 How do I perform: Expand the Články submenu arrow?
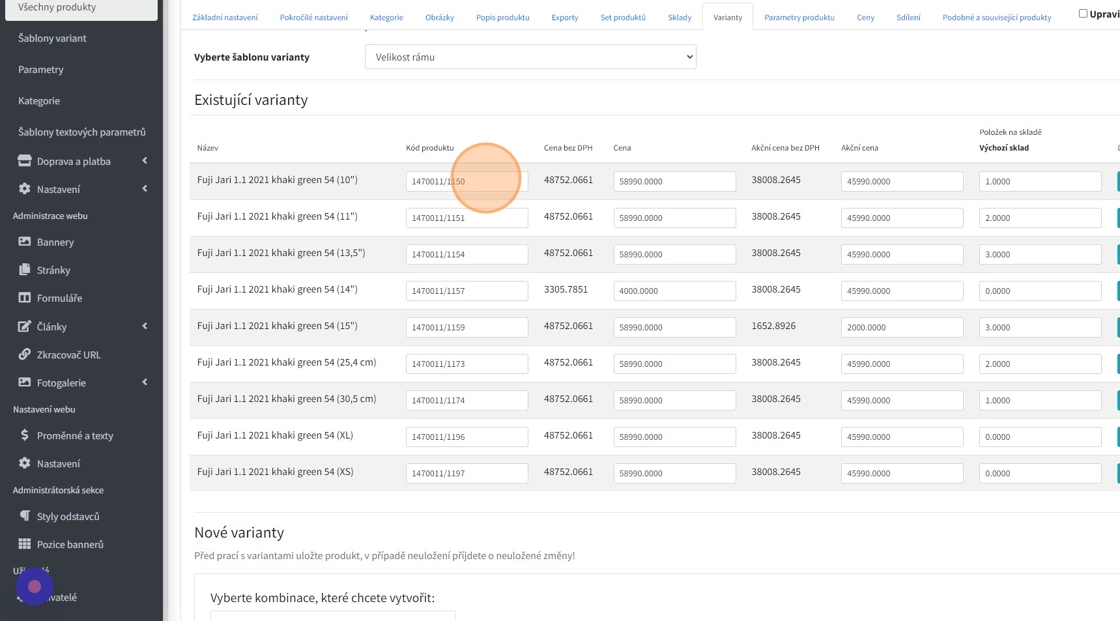click(x=145, y=326)
